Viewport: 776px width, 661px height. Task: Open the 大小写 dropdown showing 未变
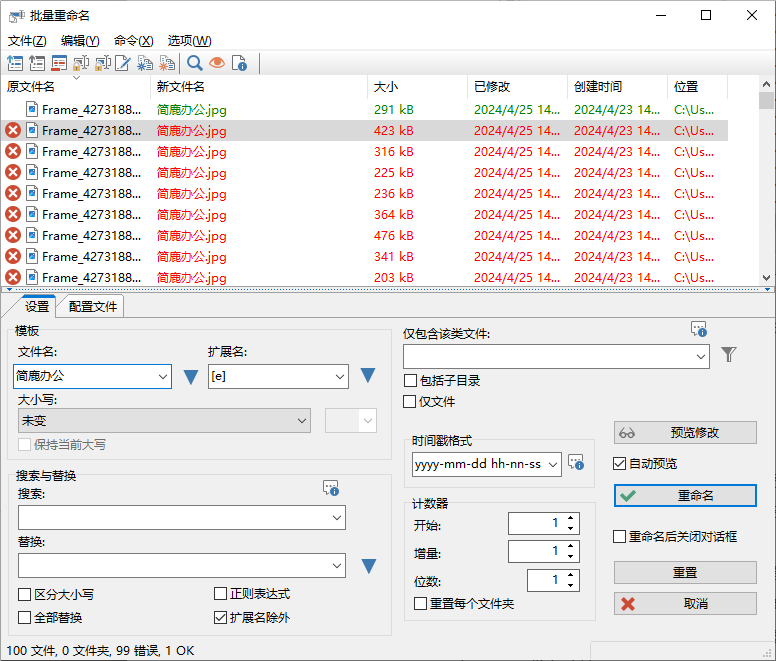coord(301,421)
